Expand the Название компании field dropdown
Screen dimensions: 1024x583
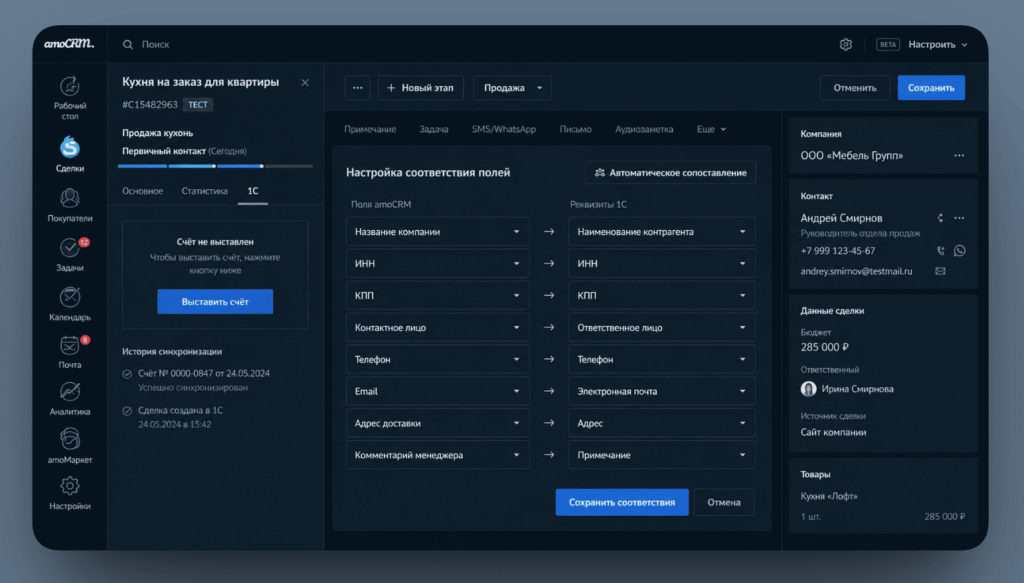437,232
